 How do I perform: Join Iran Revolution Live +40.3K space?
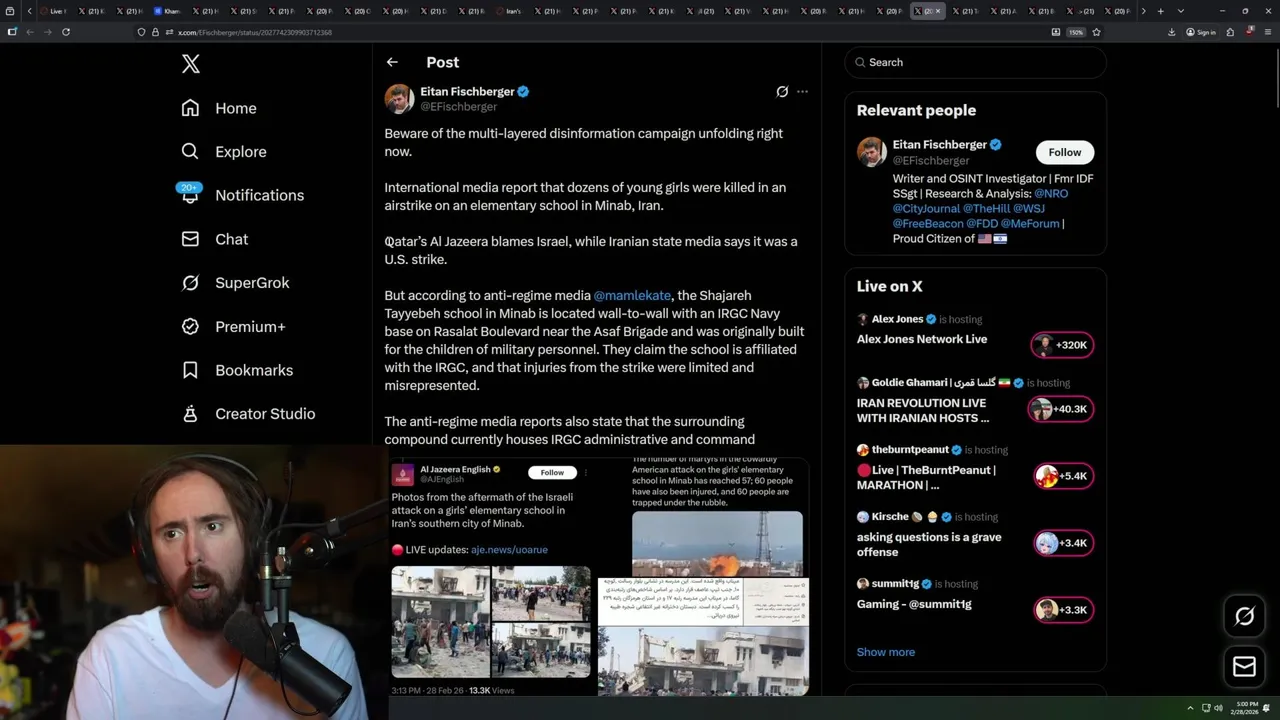click(x=1061, y=409)
